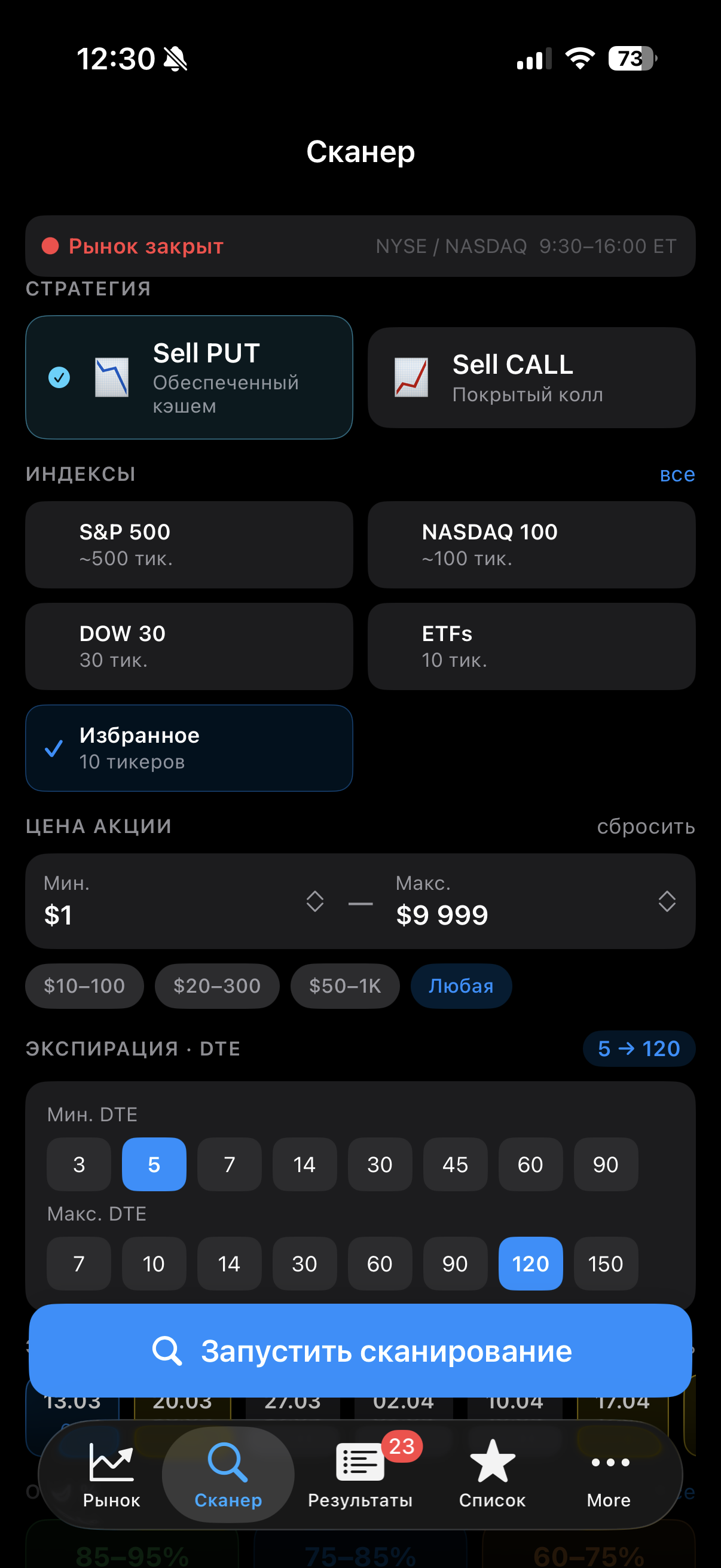Tap the все indices link

point(677,474)
